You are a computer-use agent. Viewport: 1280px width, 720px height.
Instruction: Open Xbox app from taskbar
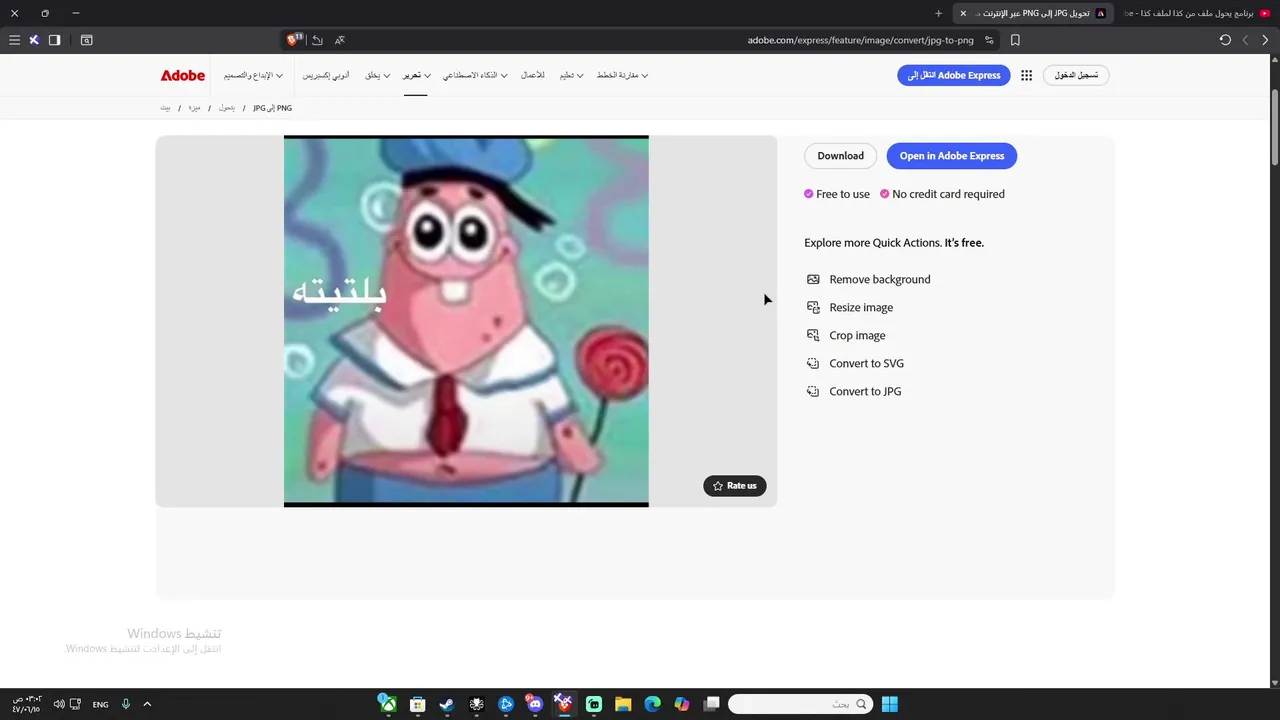387,704
